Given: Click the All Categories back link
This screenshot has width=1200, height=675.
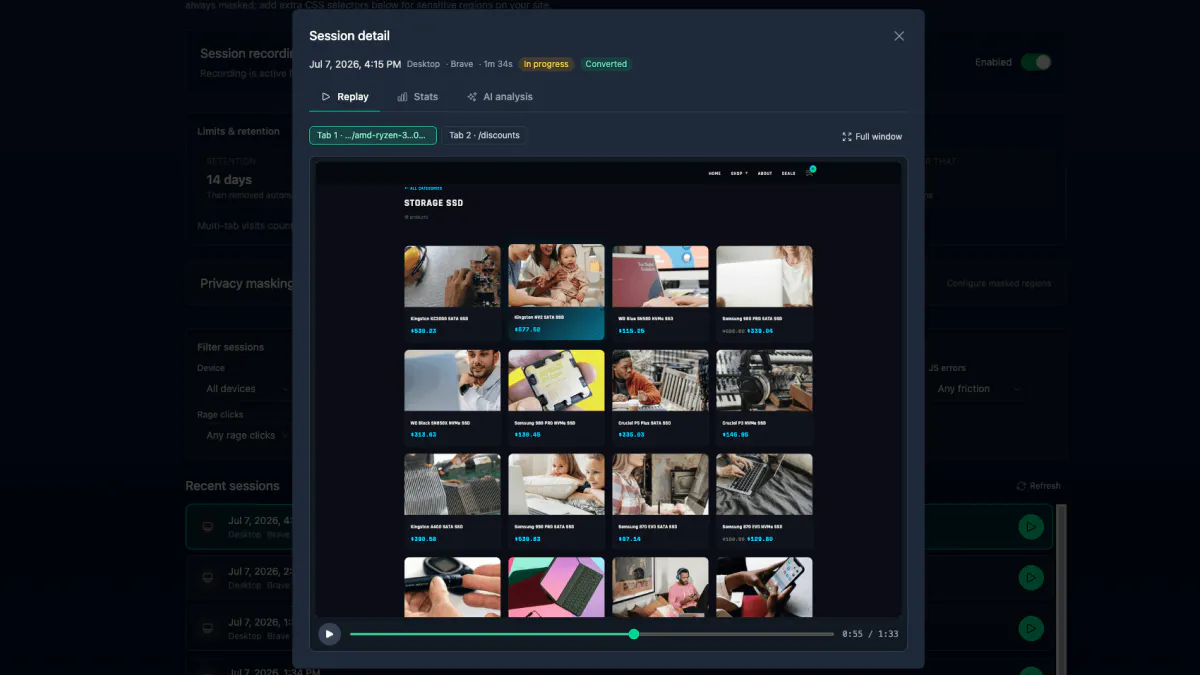Looking at the screenshot, I should pyautogui.click(x=423, y=188).
